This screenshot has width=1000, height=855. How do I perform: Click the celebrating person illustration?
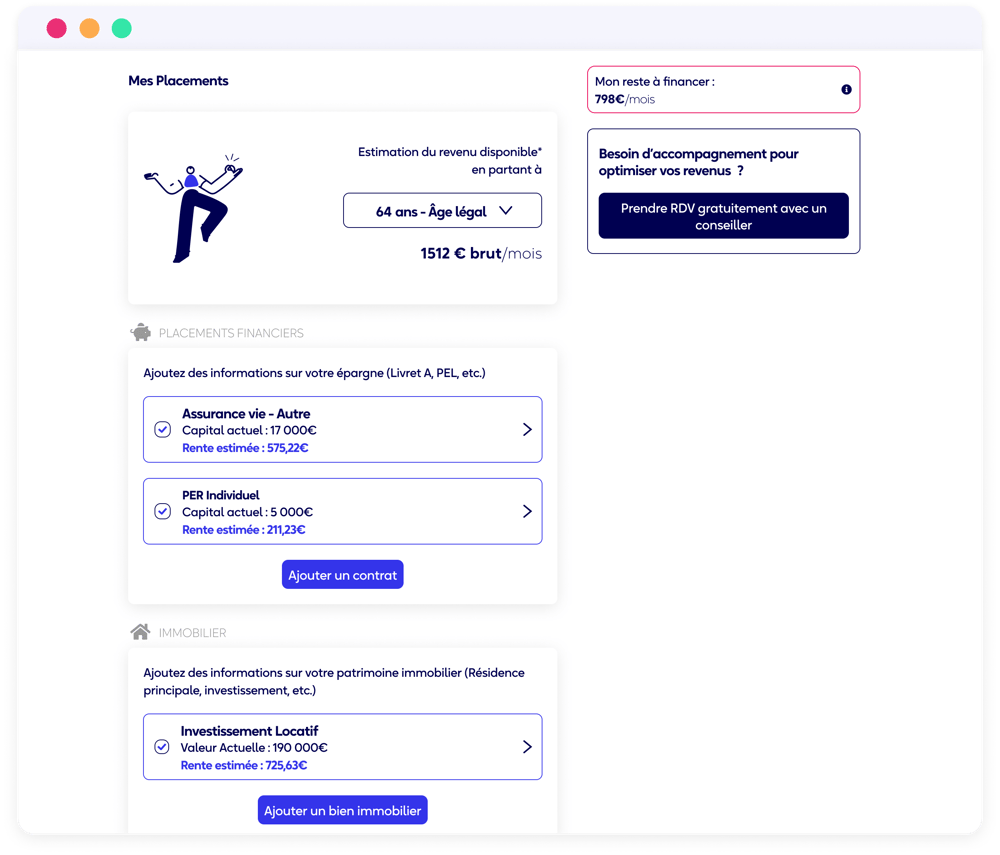coord(193,207)
